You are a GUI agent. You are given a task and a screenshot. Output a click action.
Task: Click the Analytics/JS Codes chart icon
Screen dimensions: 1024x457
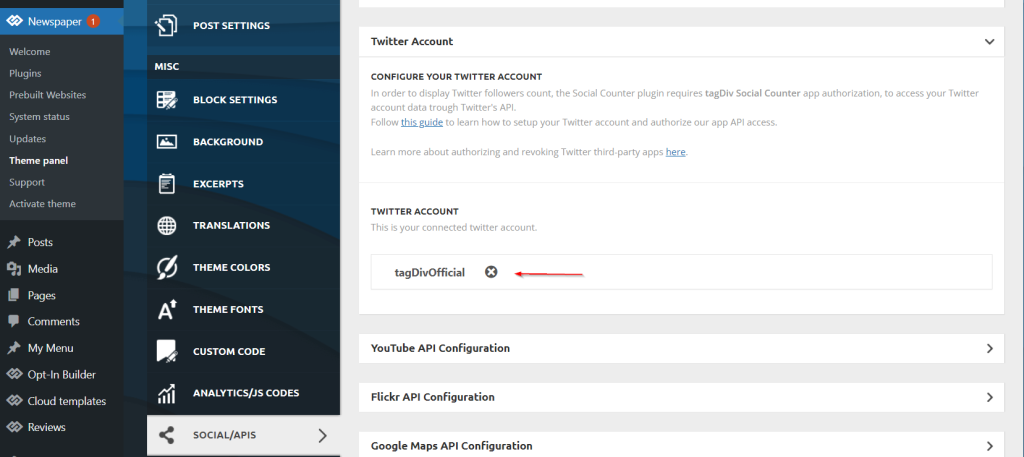click(167, 393)
